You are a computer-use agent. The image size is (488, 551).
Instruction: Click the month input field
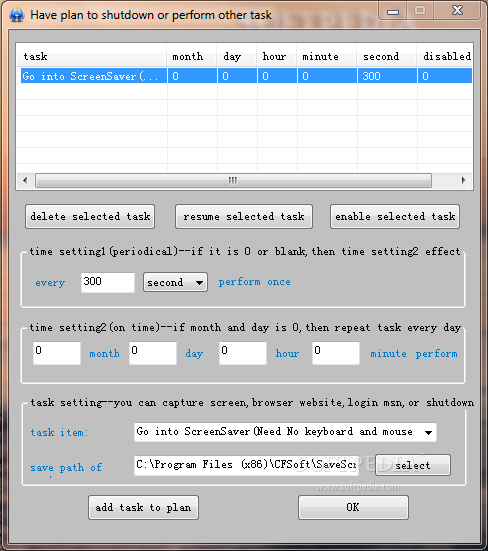click(57, 353)
